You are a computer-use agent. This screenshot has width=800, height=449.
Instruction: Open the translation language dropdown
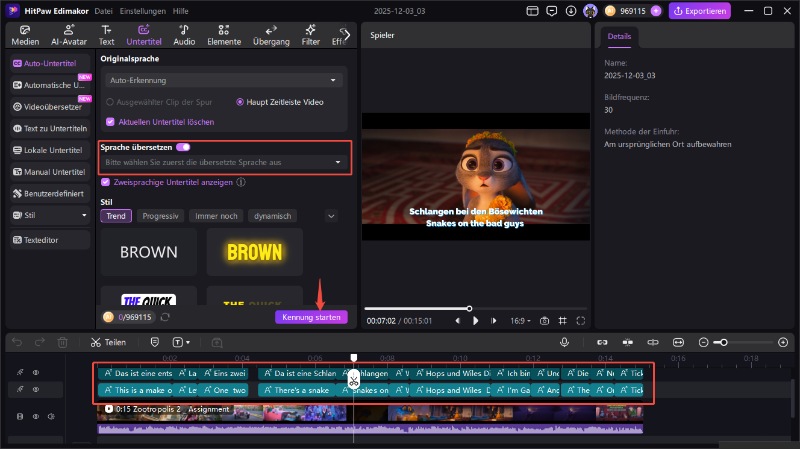(223, 161)
